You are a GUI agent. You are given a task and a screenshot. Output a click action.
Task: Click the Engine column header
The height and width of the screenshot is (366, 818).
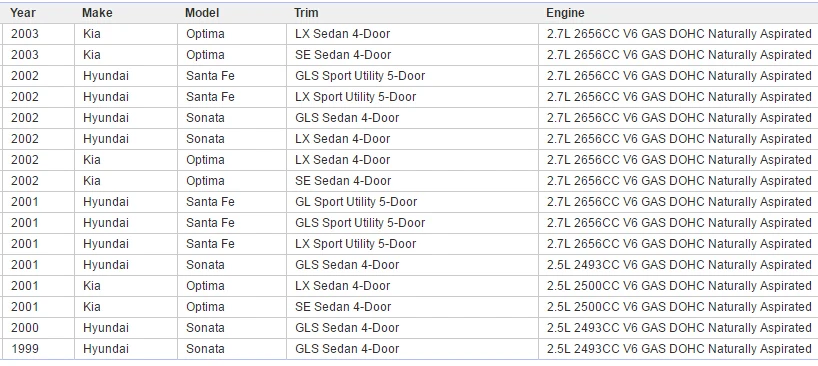pos(566,13)
